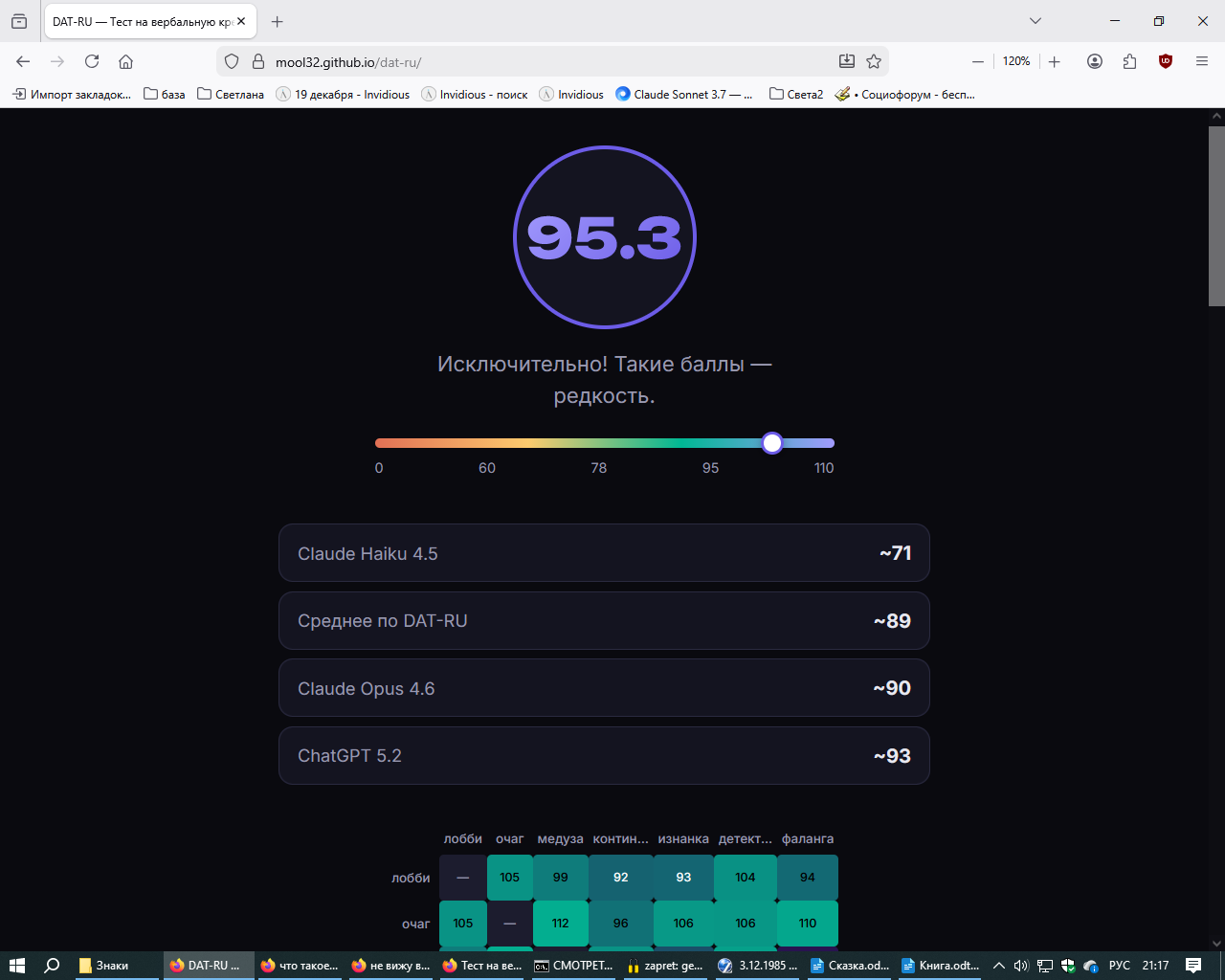The height and width of the screenshot is (980, 1225).
Task: Open the Firefox hamburger application menu
Action: [1202, 61]
